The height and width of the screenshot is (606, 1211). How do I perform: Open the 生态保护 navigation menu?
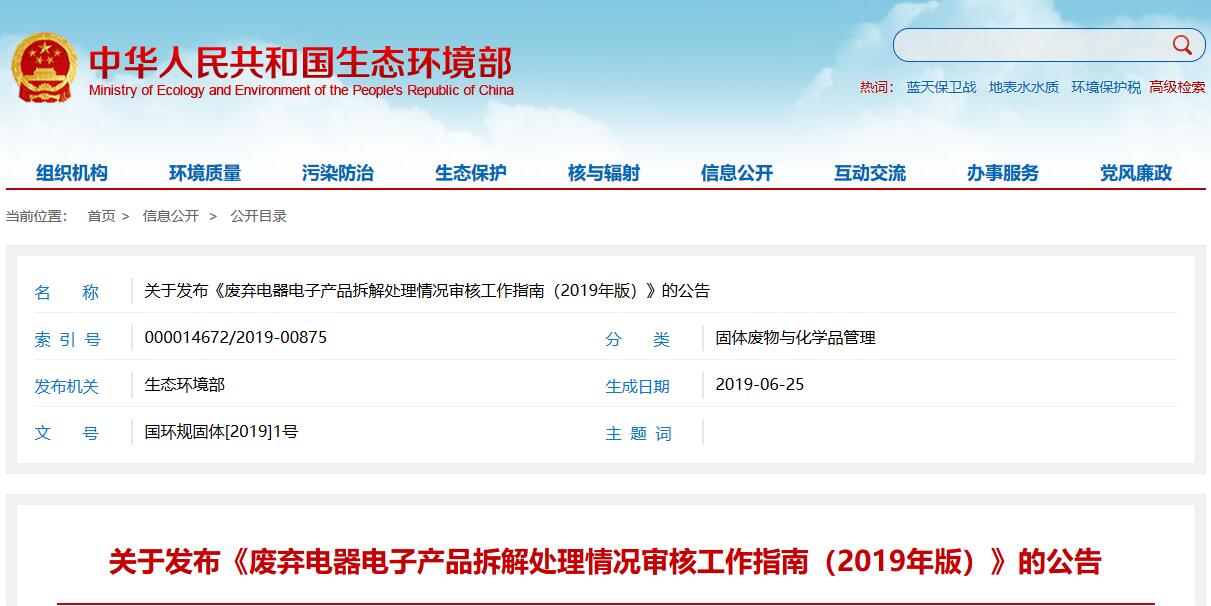coord(471,173)
